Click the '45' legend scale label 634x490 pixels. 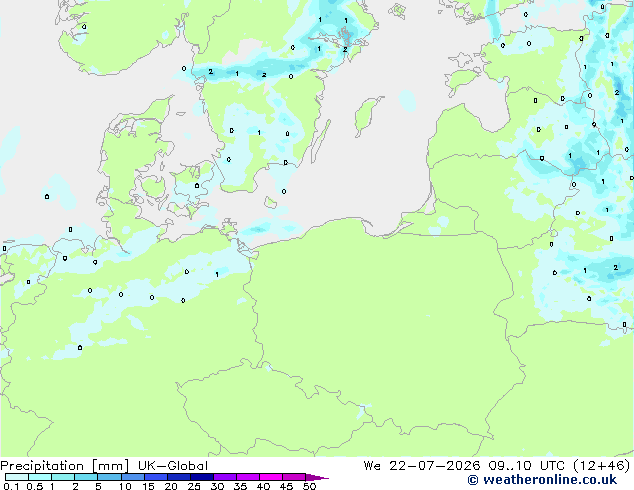(286, 486)
